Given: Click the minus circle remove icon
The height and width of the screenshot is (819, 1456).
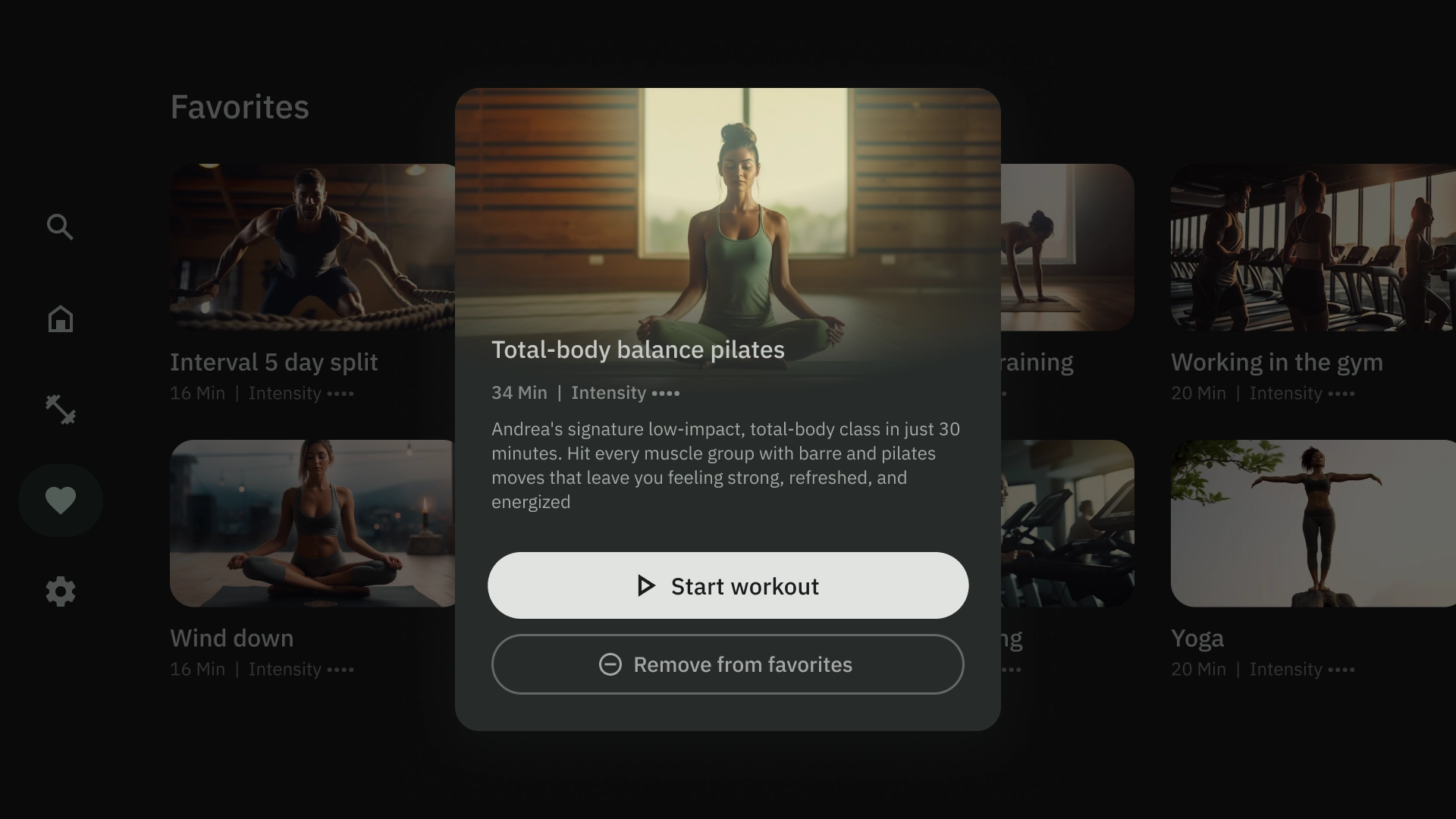Looking at the screenshot, I should coord(610,664).
